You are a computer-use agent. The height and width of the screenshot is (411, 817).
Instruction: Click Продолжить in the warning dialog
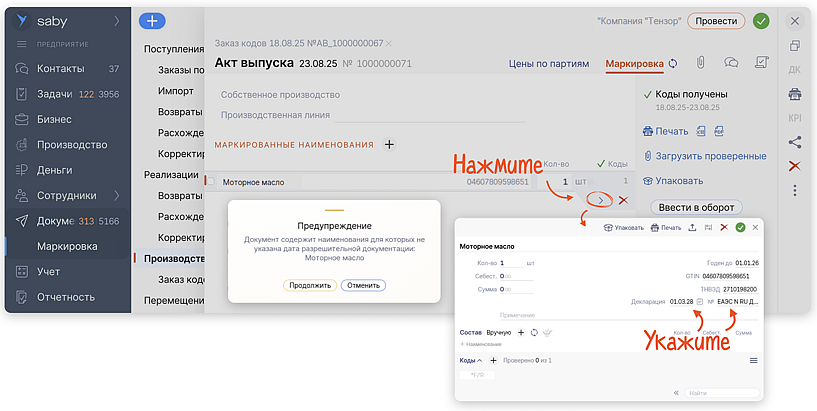[x=310, y=285]
